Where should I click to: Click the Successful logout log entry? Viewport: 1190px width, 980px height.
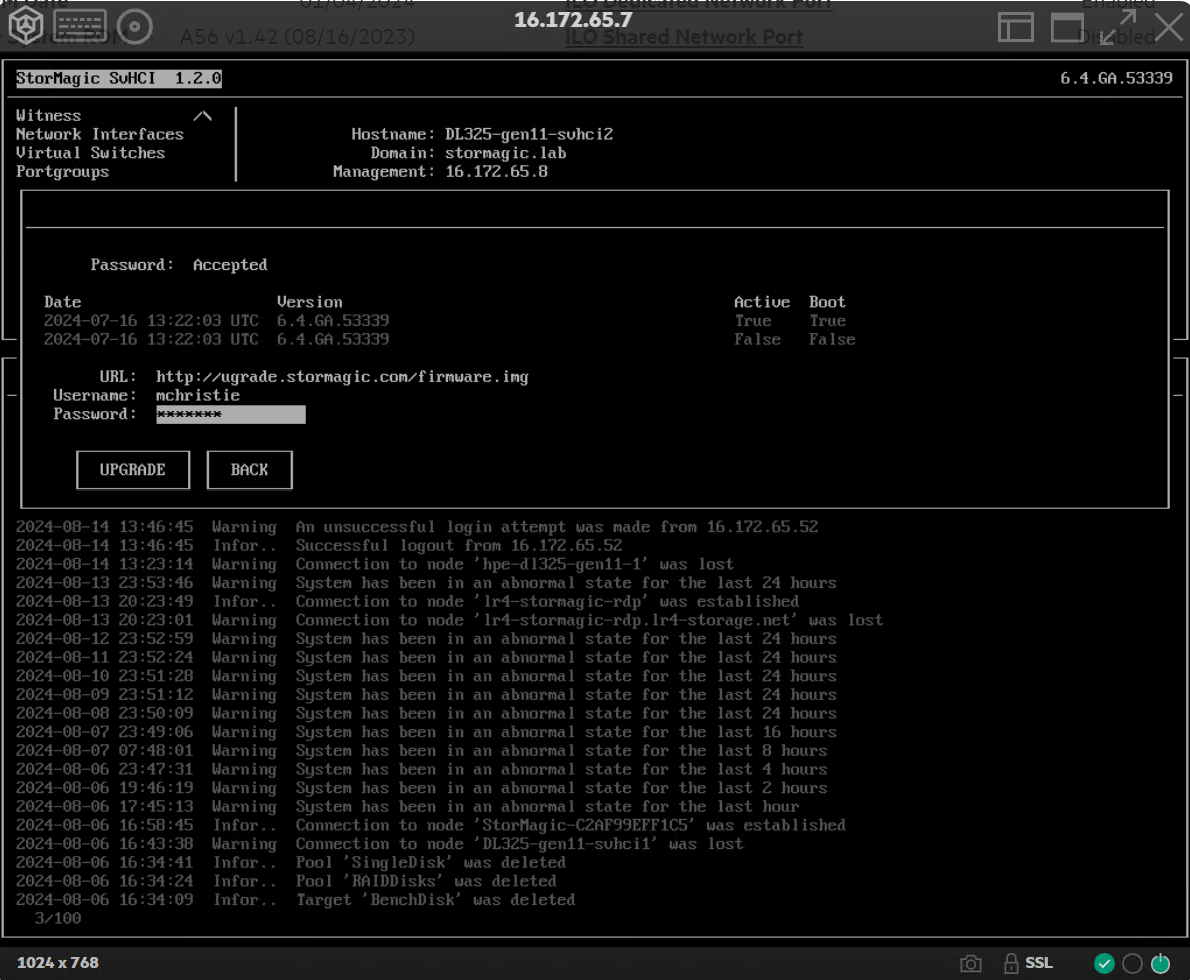pos(319,545)
